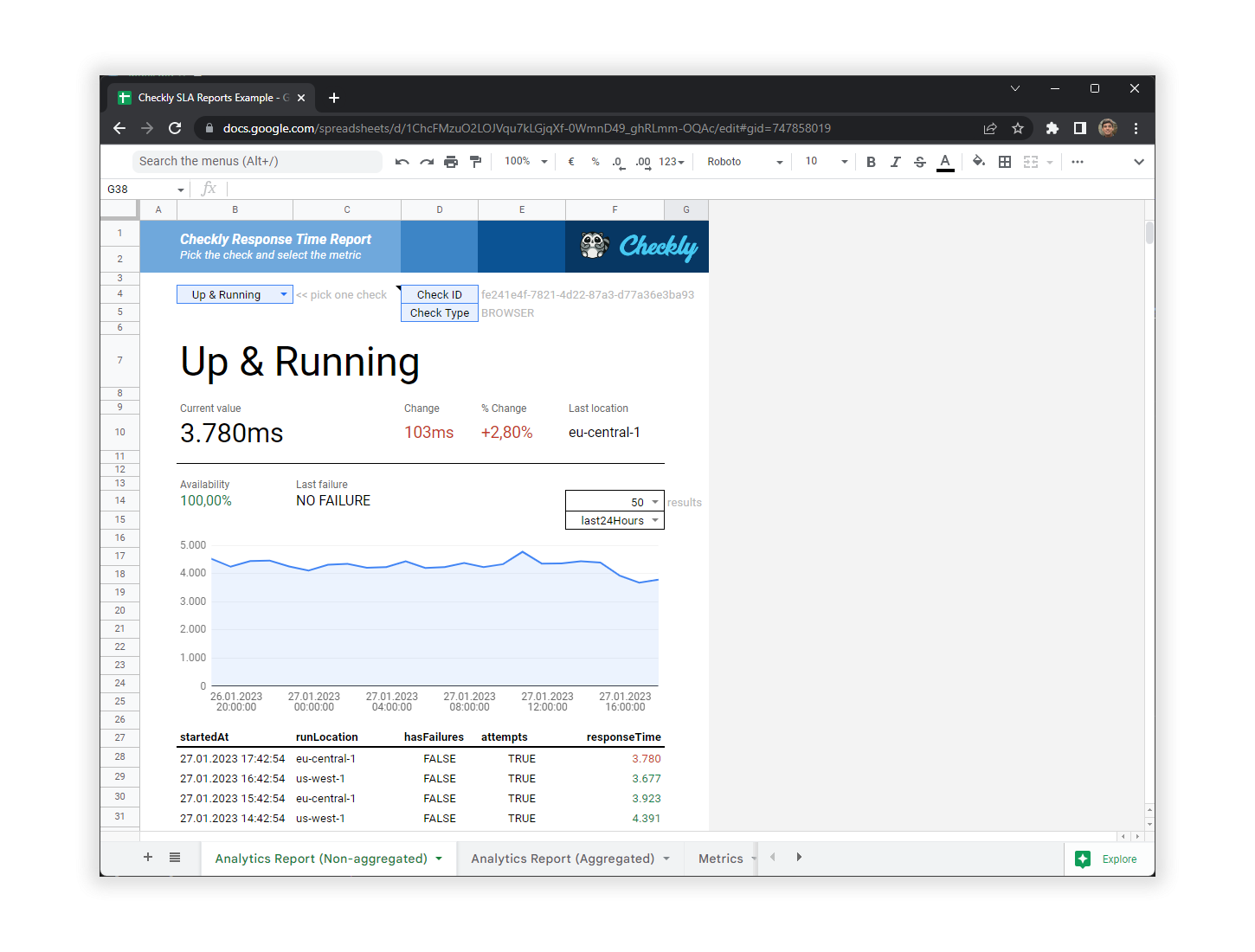Toggle bold formatting
Image resolution: width=1255 pixels, height=952 pixels.
[871, 161]
